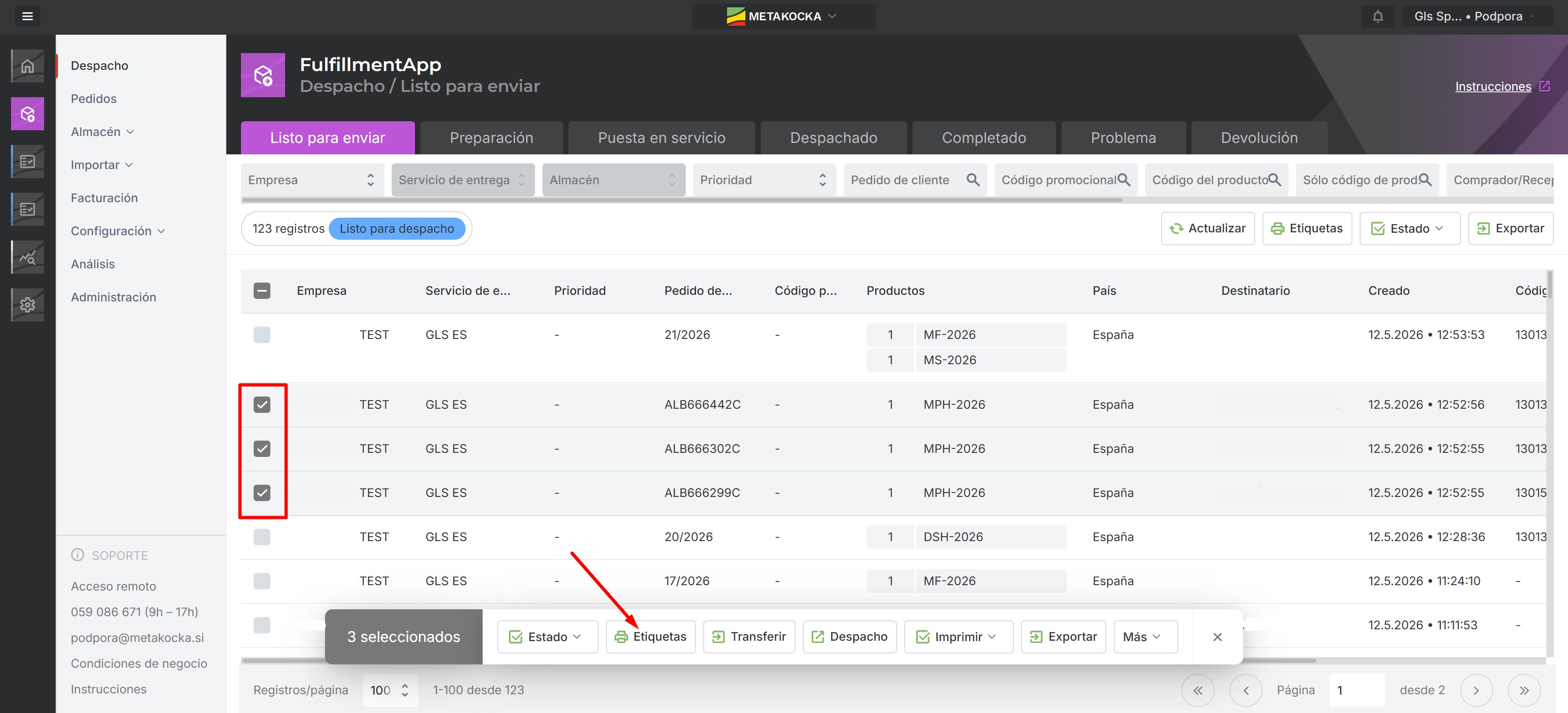The image size is (1568, 713).
Task: Click the top-right Exportar button
Action: tap(1510, 229)
